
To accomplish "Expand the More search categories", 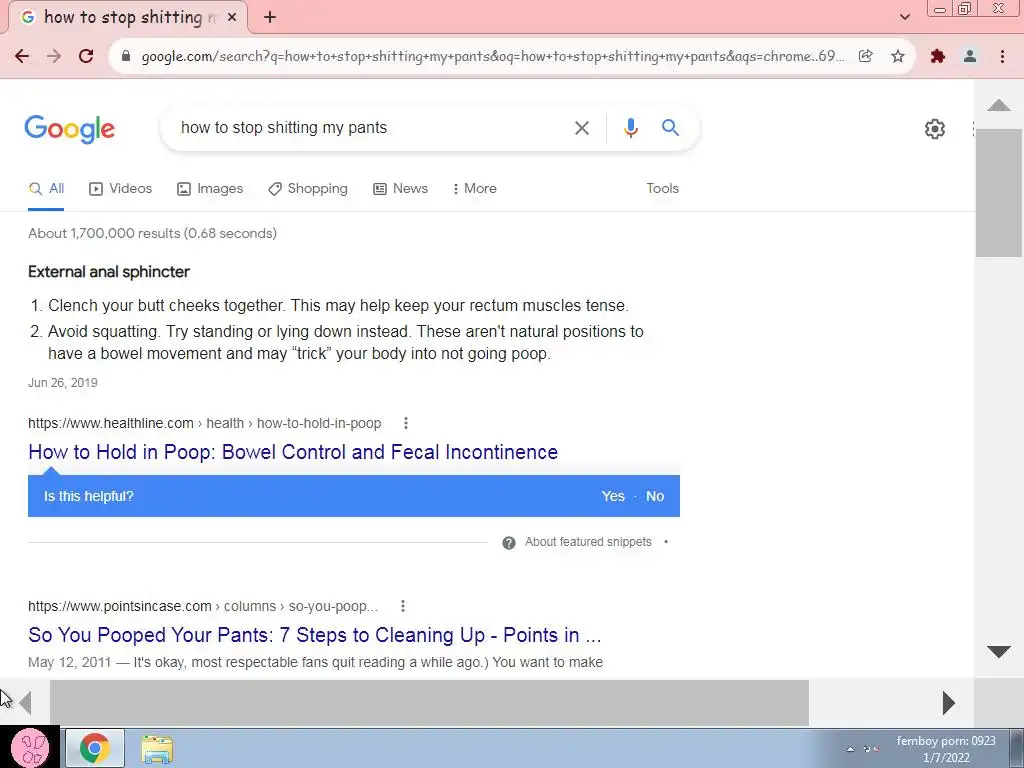I will 475,189.
